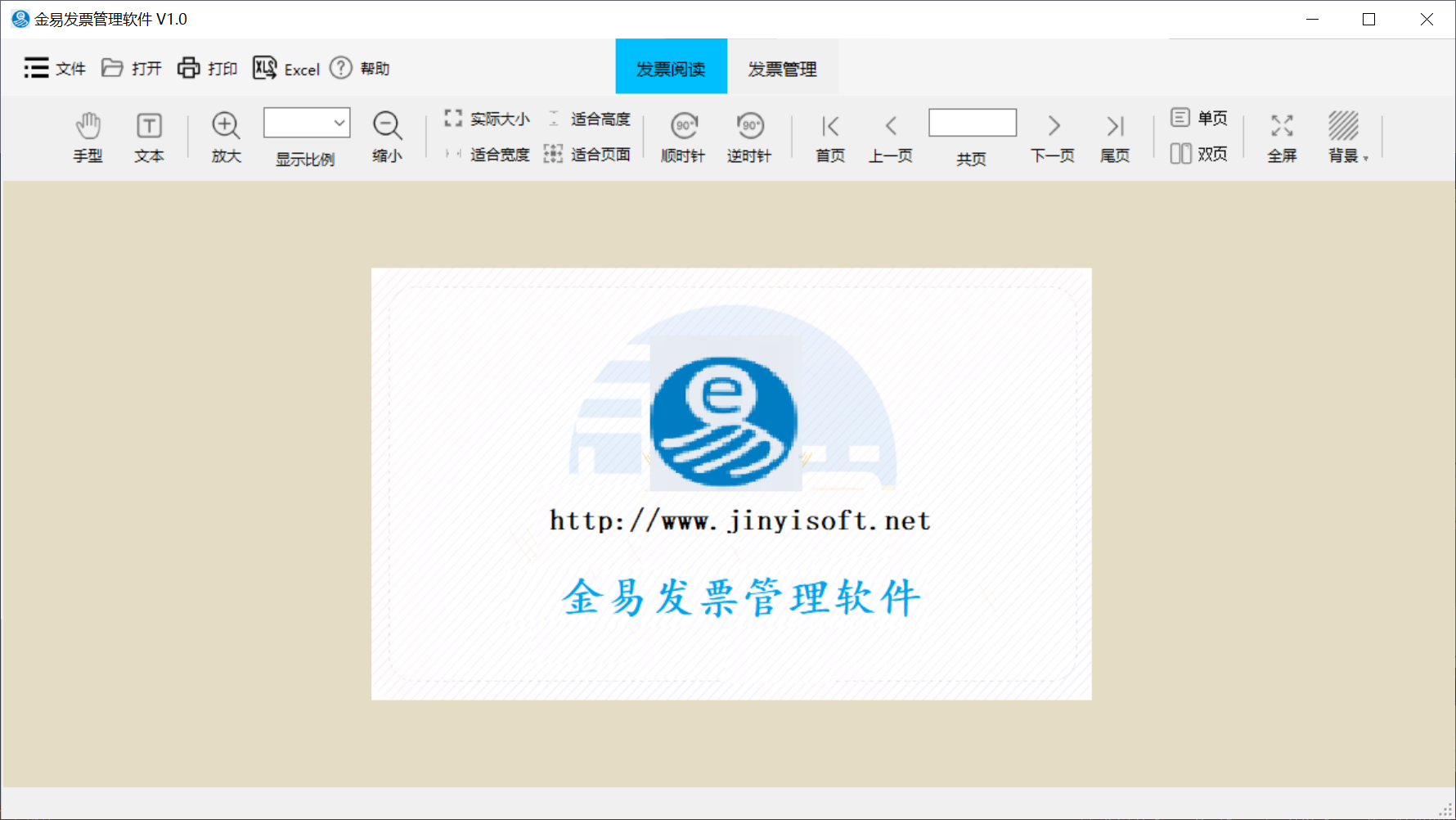
Task: Jump to 尾页 last page
Action: click(x=1115, y=137)
